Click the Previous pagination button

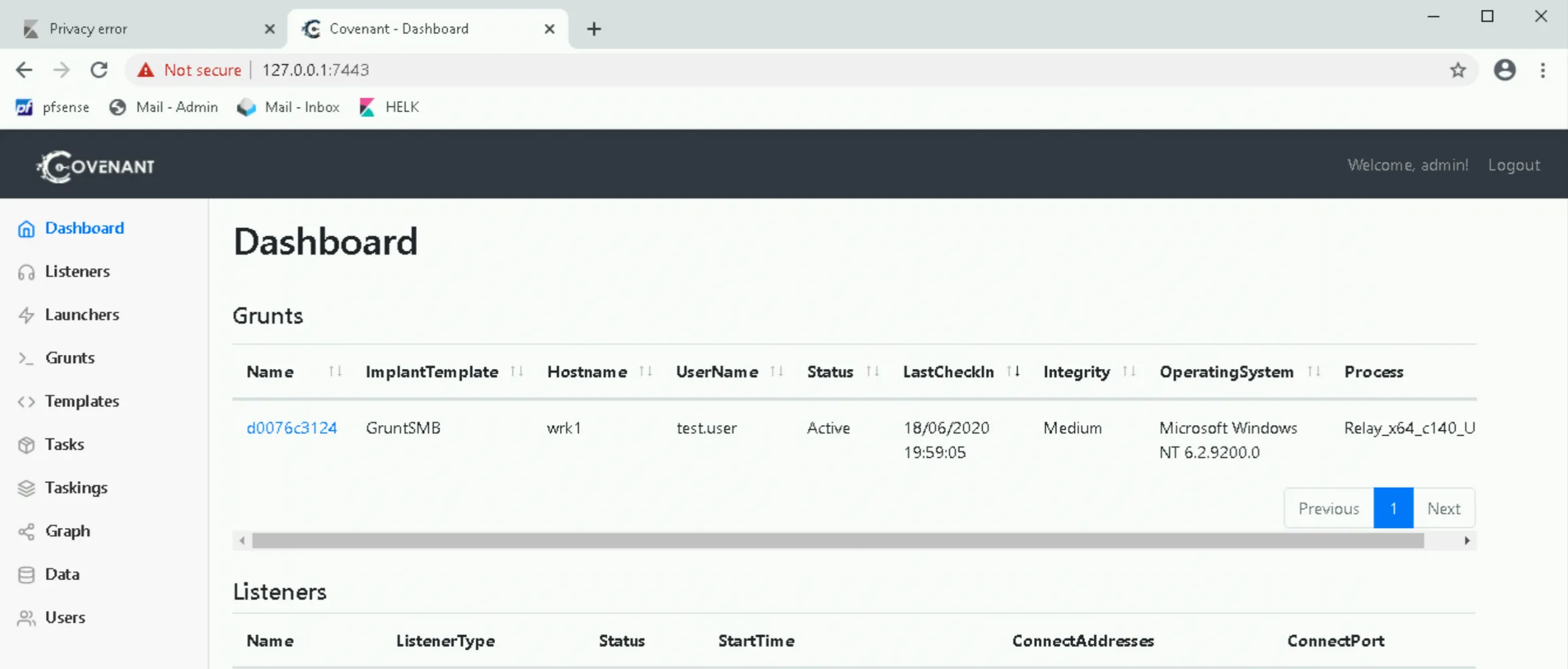pos(1329,509)
